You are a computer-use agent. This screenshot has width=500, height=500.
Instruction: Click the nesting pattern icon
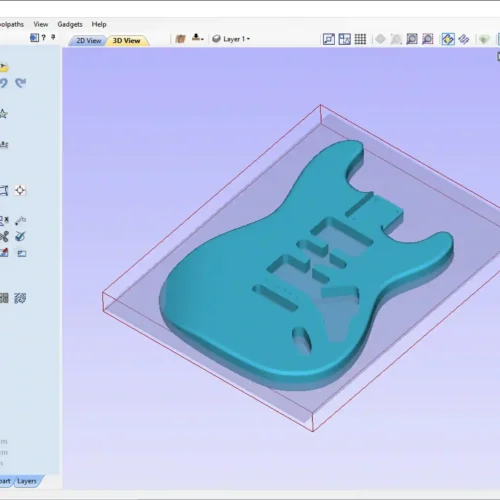[20, 298]
